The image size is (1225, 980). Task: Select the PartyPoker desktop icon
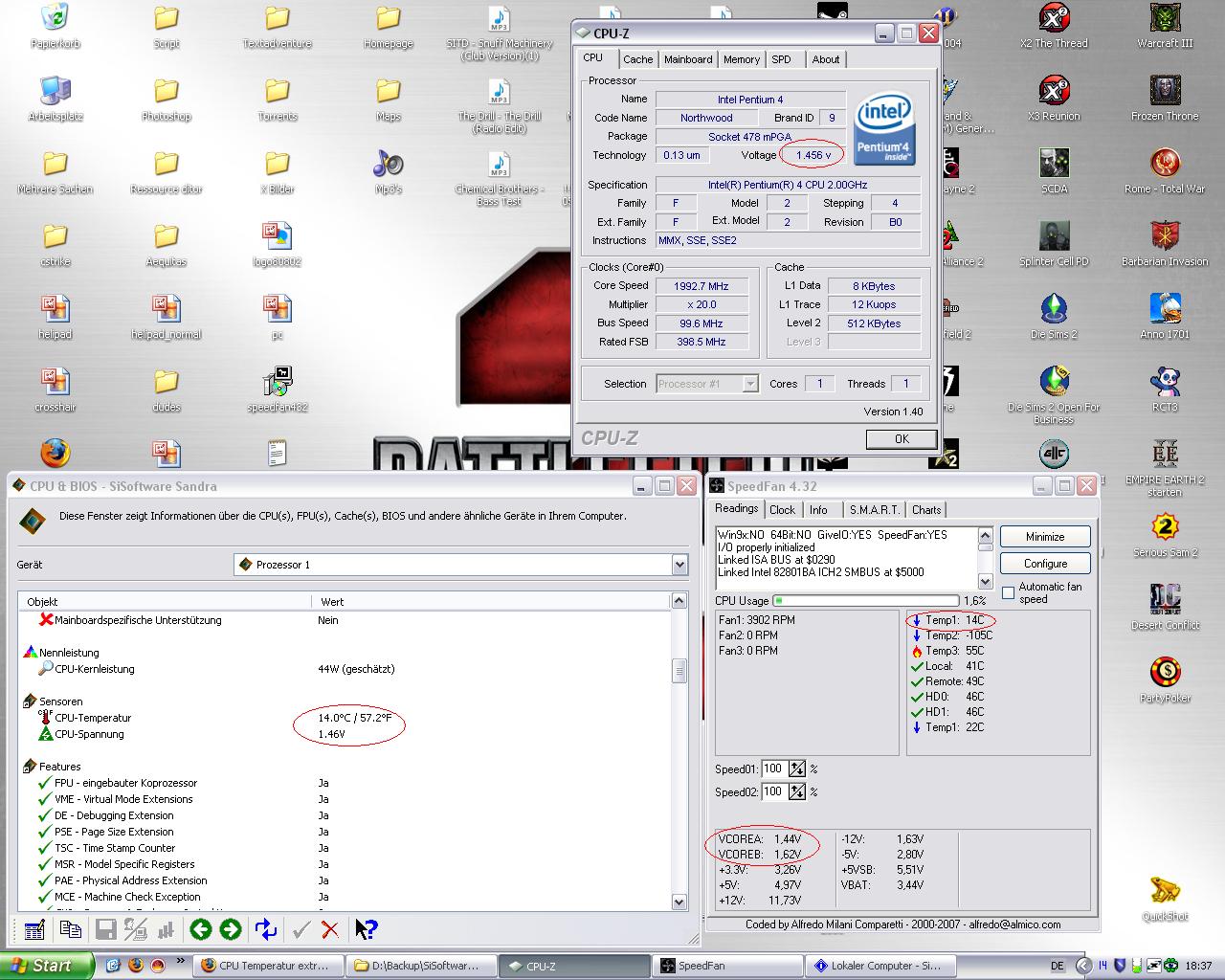[1165, 680]
